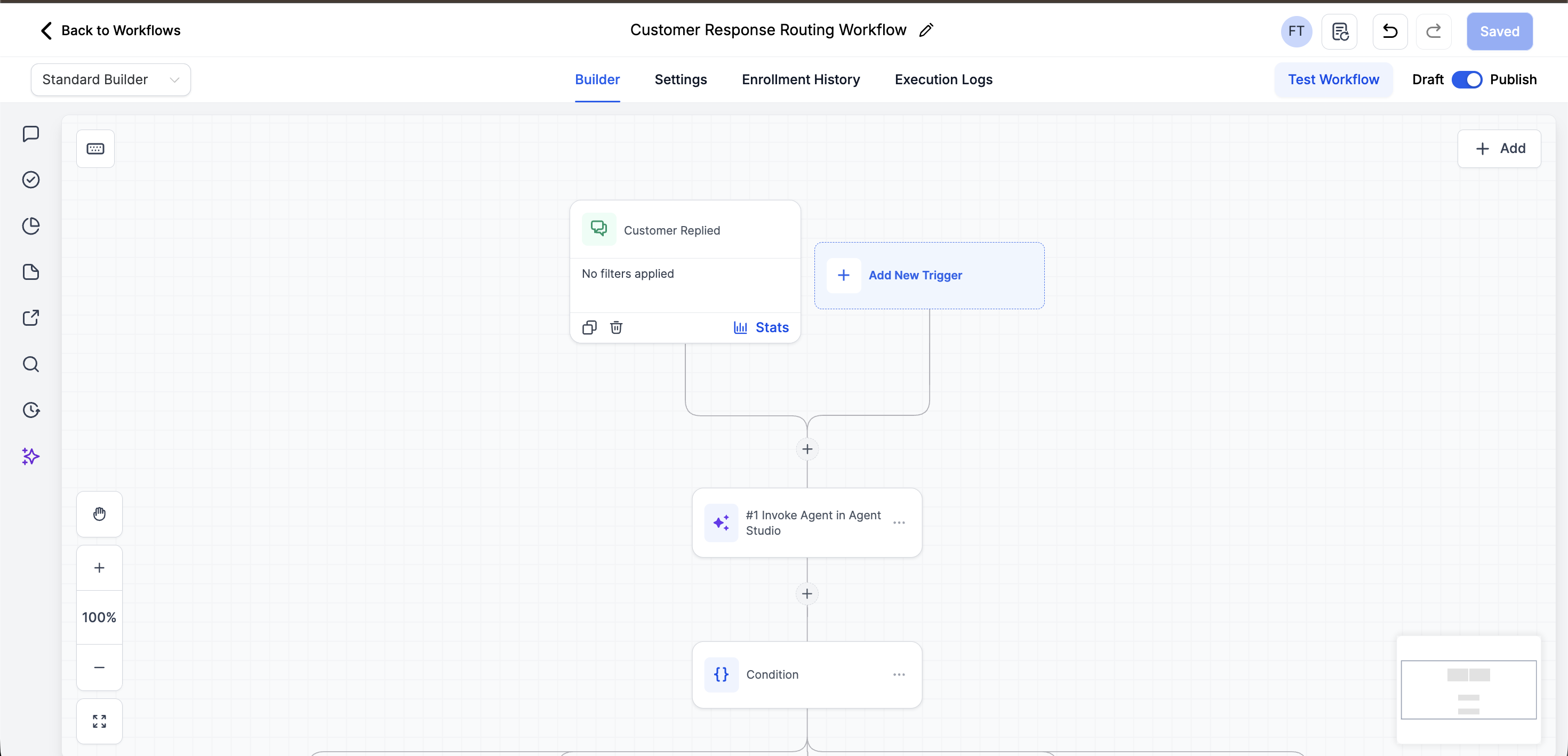Click the FT user avatar

1296,31
